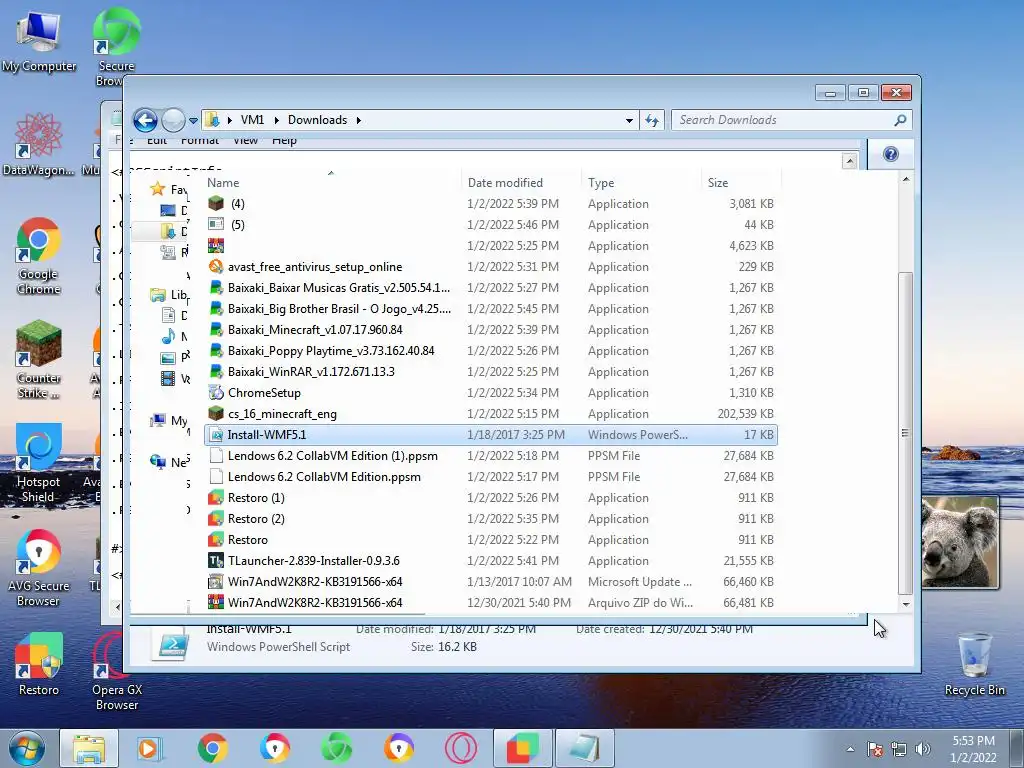This screenshot has height=768, width=1024.
Task: Sort files by the Type column header
Action: 601,183
